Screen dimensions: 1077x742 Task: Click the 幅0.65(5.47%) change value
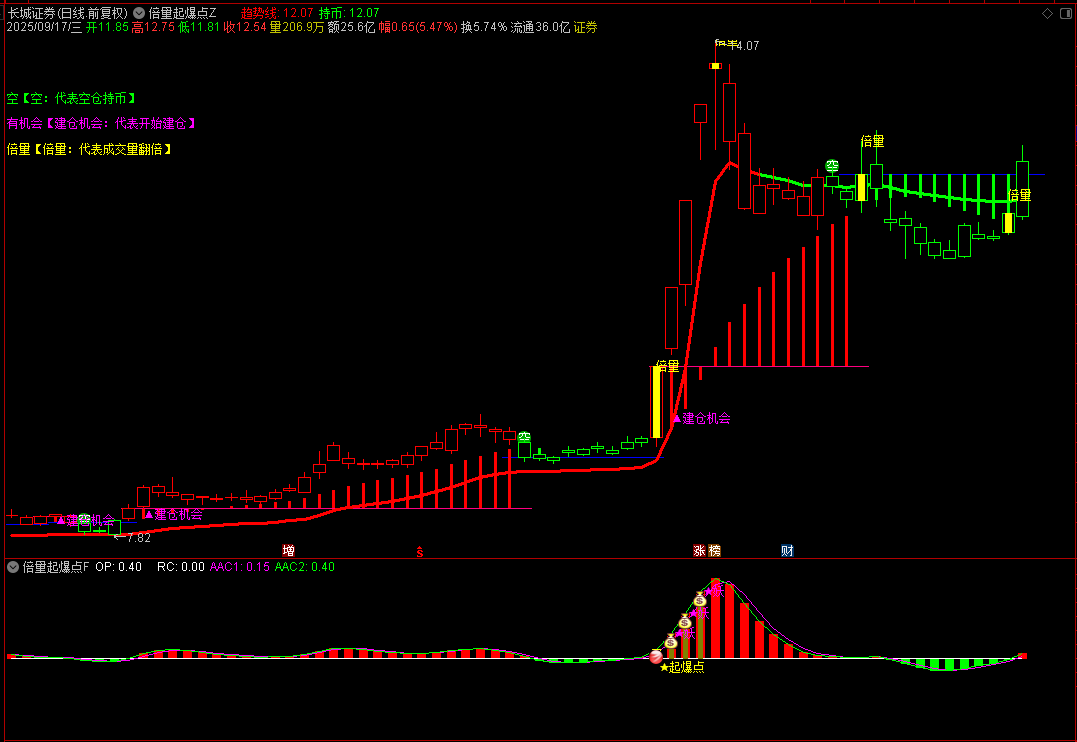click(418, 27)
